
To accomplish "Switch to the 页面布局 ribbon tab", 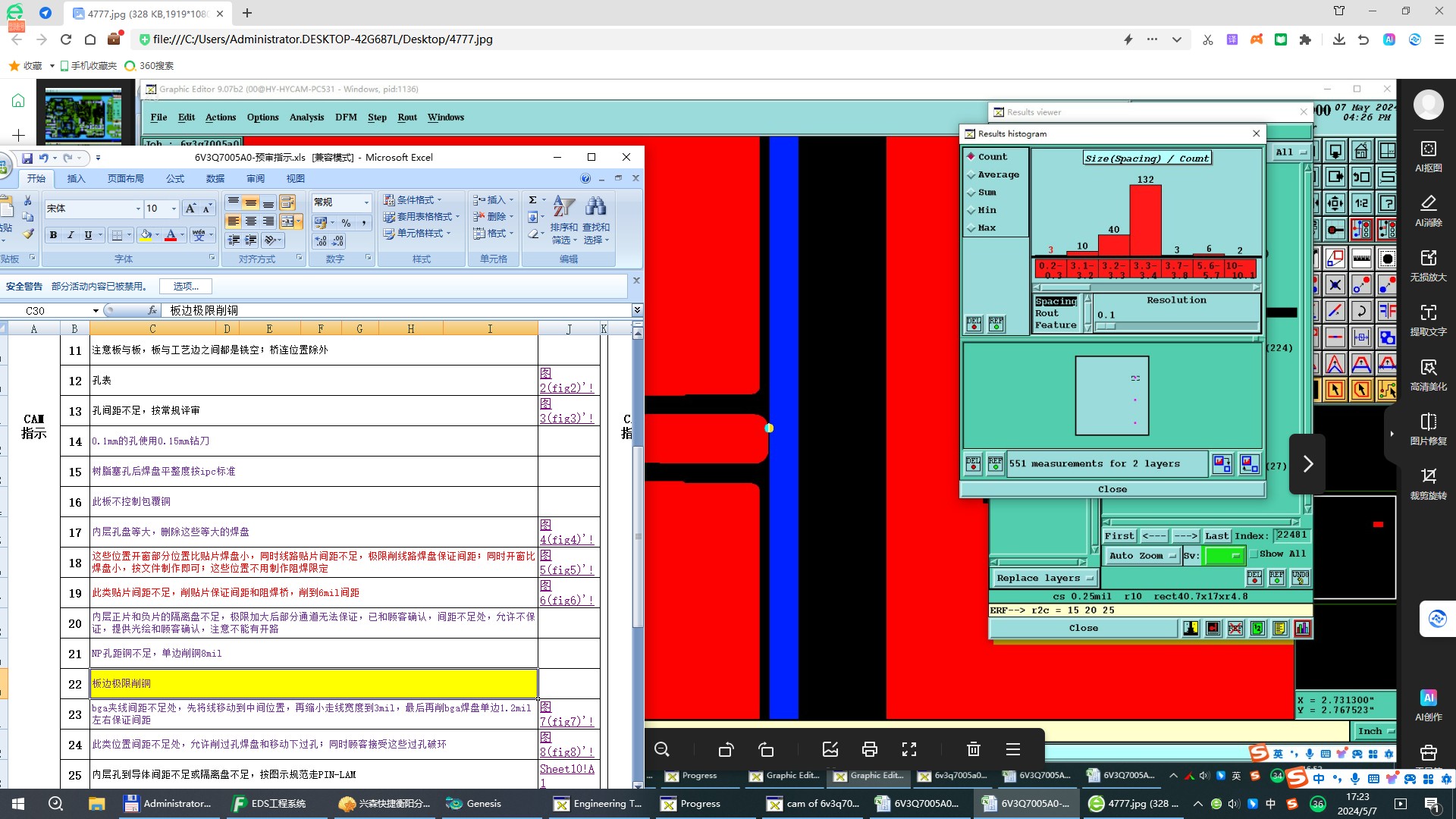I will (x=125, y=179).
